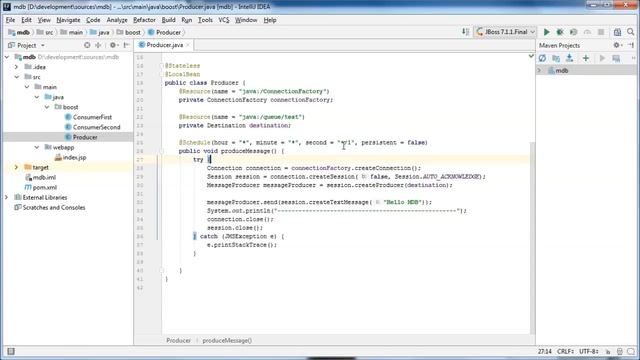Open Search Everywhere magnifier icon
Screen dimensions: 640x360
(x=631, y=32)
